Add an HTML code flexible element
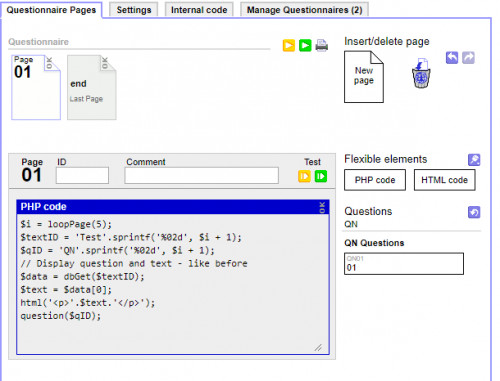The width and height of the screenshot is (500, 381). coord(444,180)
